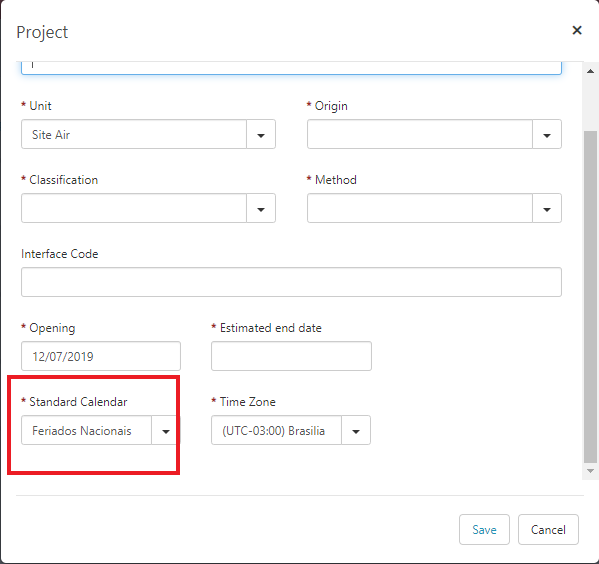Click the Save button
Image resolution: width=599 pixels, height=564 pixels.
[484, 530]
